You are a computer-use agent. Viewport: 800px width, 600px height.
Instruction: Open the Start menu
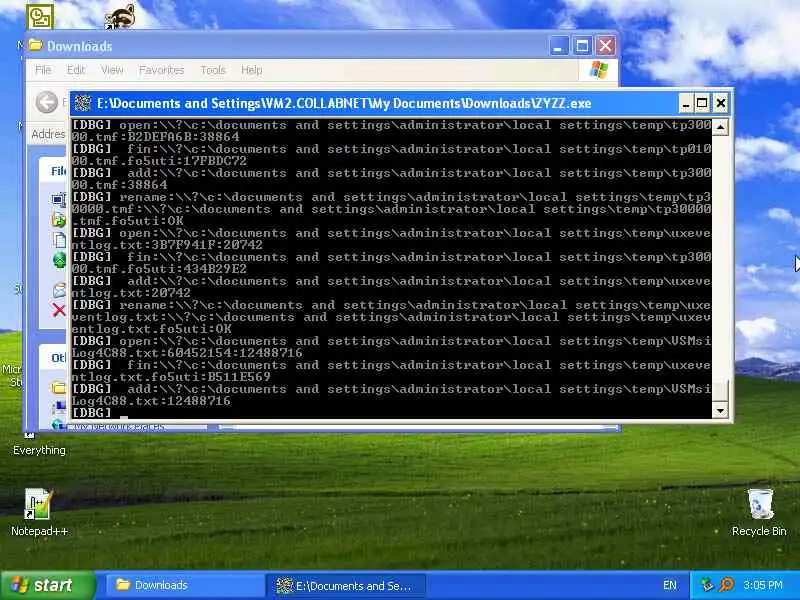click(x=47, y=585)
